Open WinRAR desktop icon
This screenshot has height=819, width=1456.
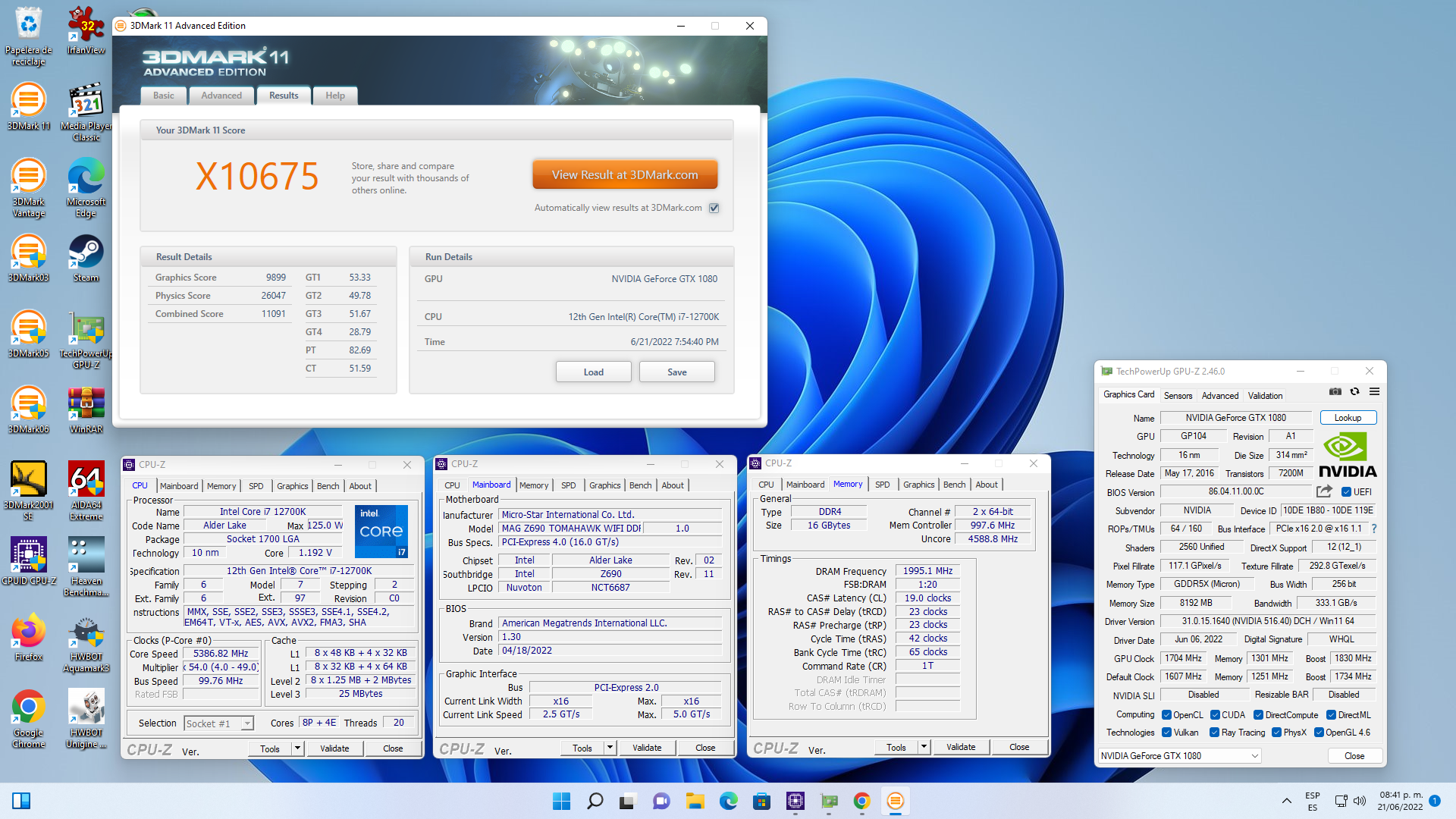click(x=86, y=409)
